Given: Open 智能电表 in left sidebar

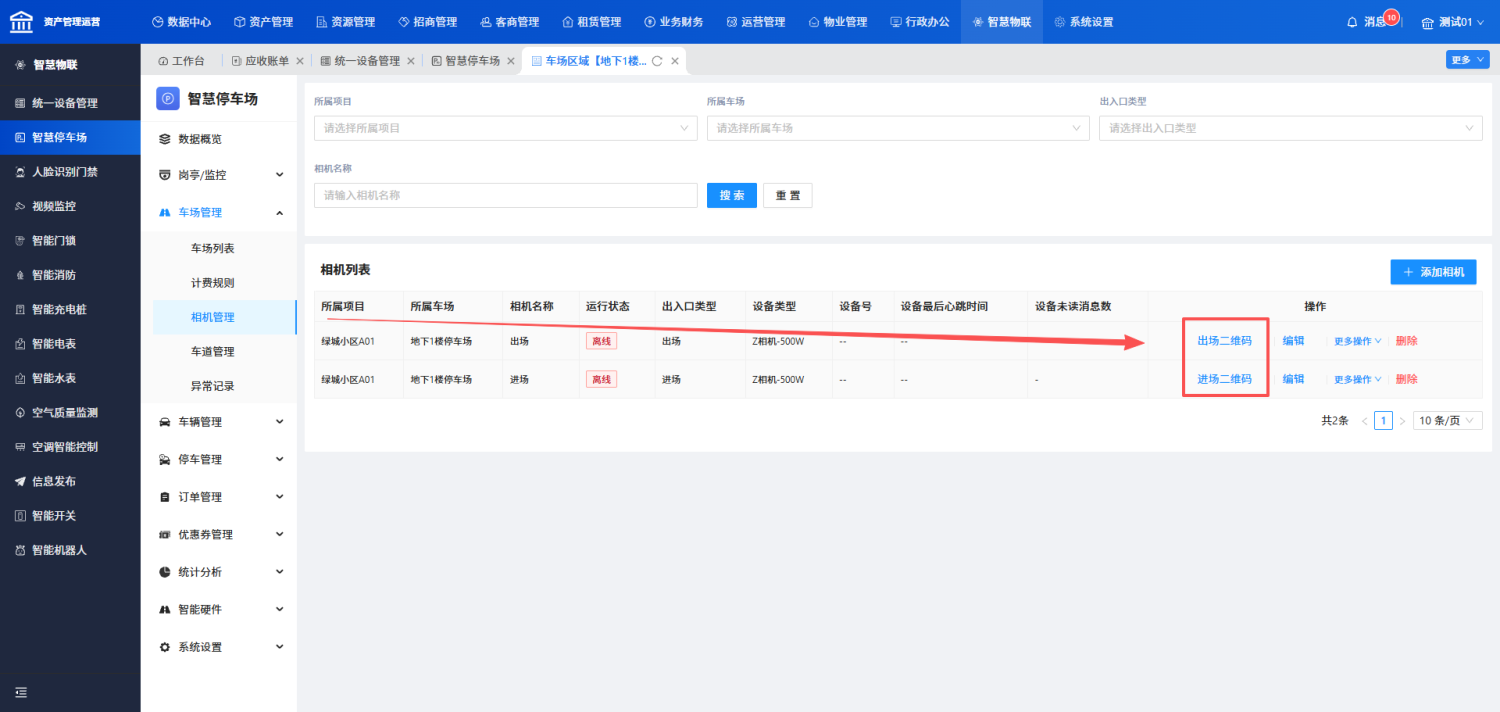Looking at the screenshot, I should pos(70,344).
